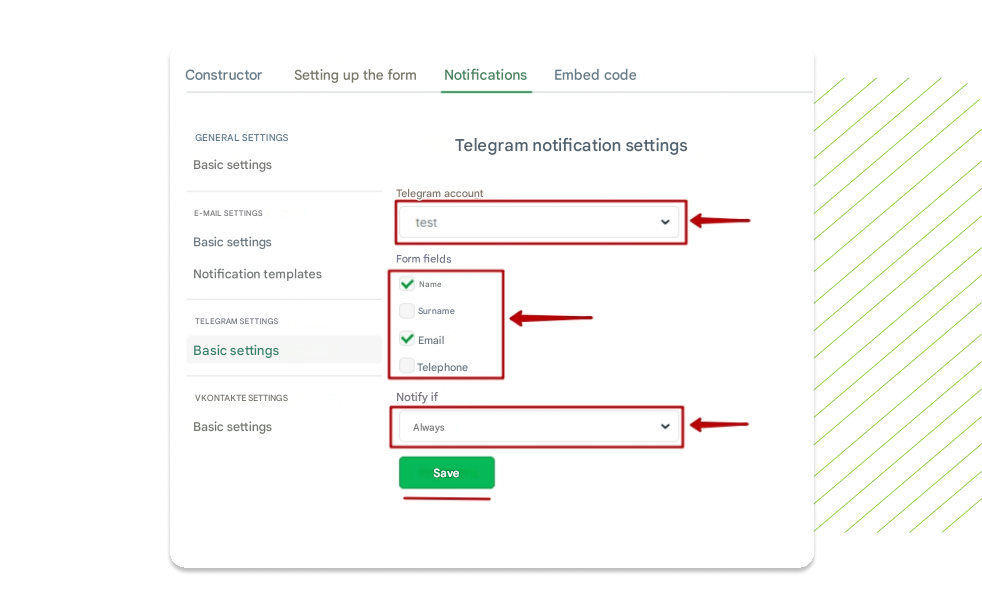Select the Notifications tab
Screen dimensions: 982x610
click(x=485, y=75)
